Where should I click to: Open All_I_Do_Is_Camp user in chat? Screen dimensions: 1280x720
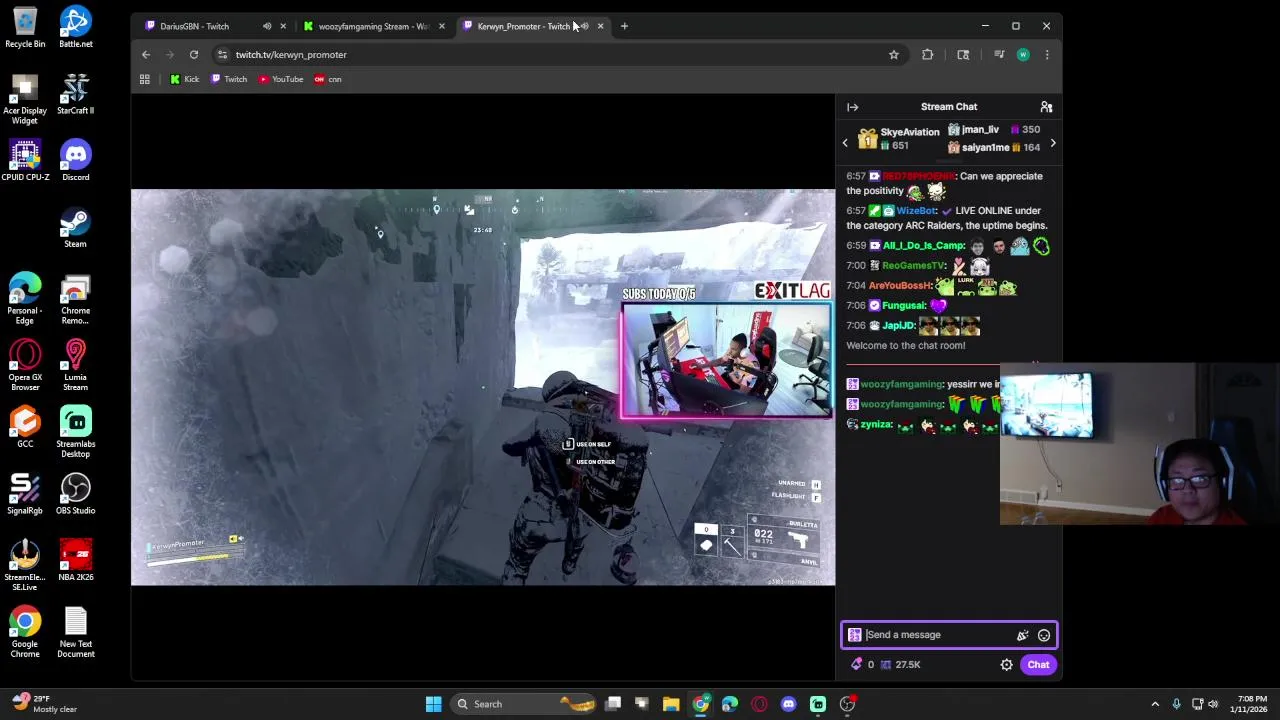click(923, 246)
